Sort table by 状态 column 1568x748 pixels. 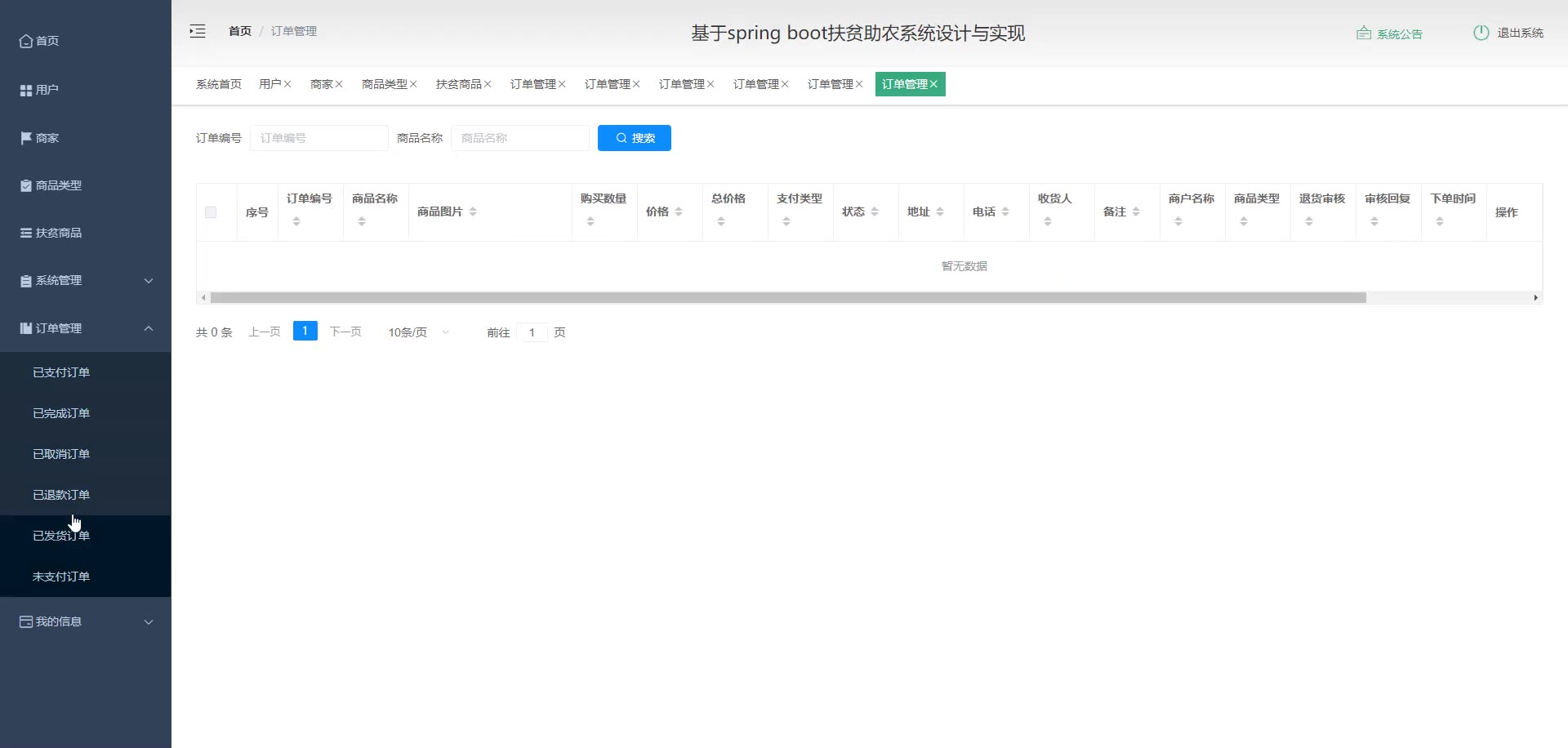(x=875, y=211)
